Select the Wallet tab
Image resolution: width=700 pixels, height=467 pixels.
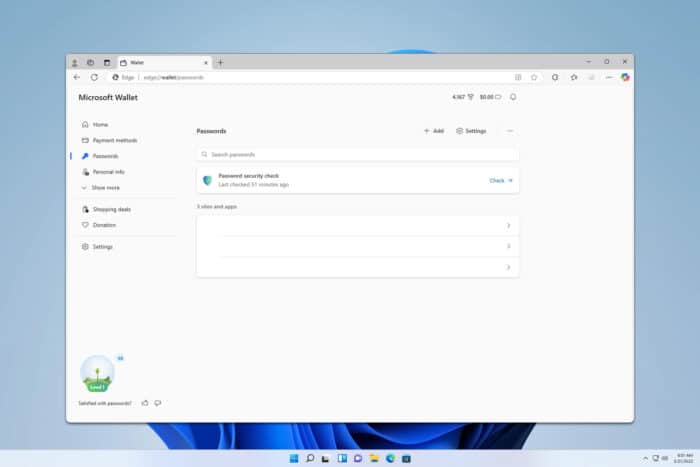coord(165,63)
